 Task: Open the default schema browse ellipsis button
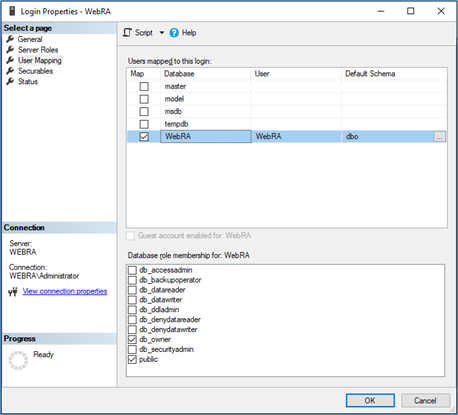click(439, 137)
